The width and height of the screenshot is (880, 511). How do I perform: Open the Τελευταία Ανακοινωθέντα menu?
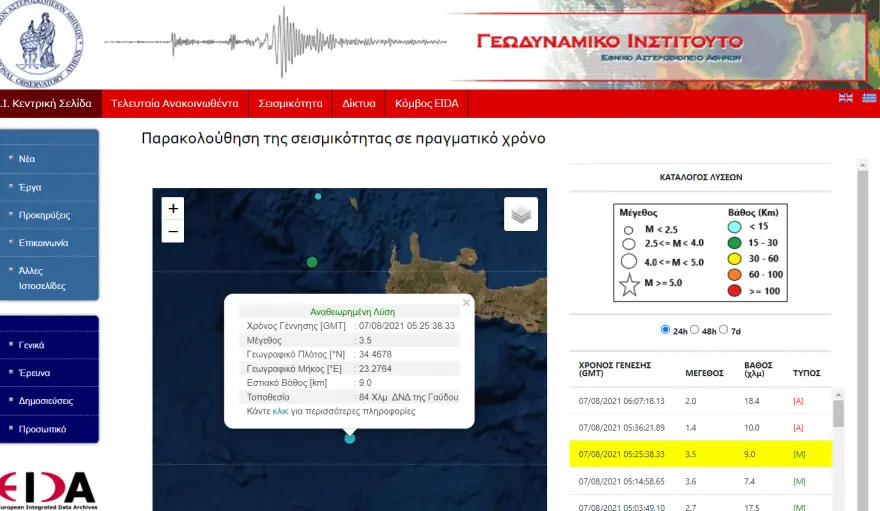pyautogui.click(x=175, y=104)
